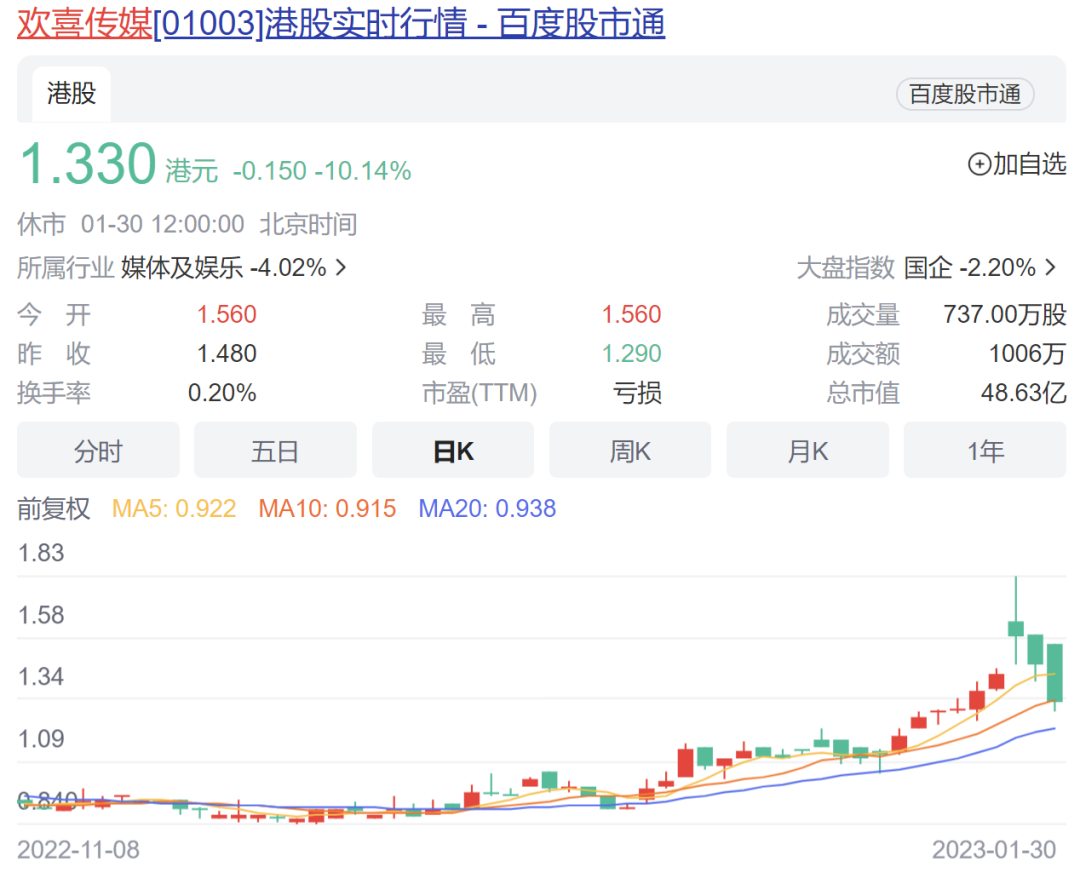Switch to the 1年 chart tab
The width and height of the screenshot is (1080, 873).
click(x=985, y=451)
